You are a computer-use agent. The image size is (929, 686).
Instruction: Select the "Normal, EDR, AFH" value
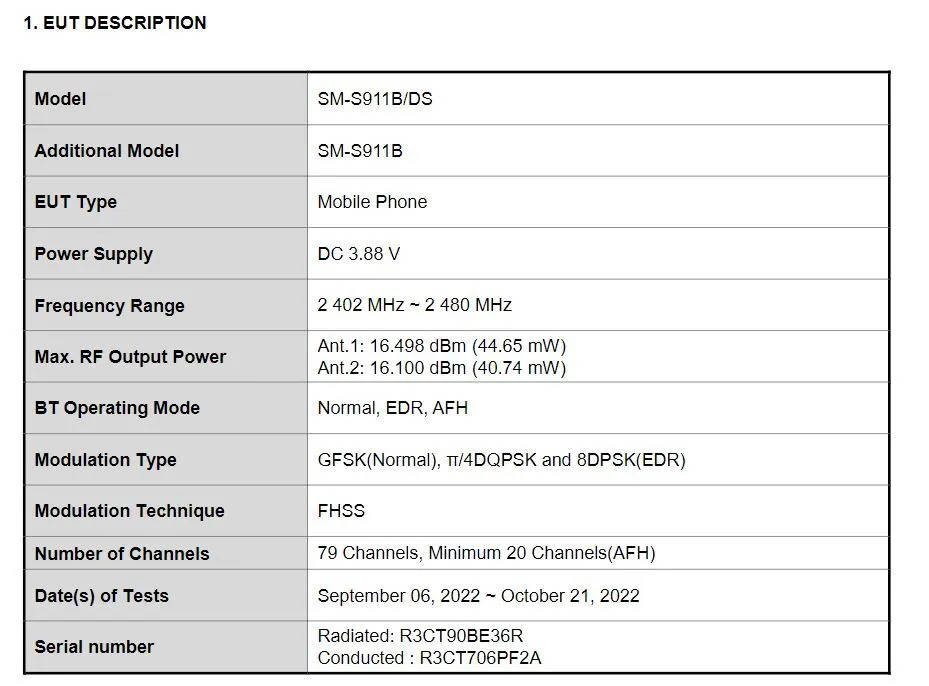[393, 408]
